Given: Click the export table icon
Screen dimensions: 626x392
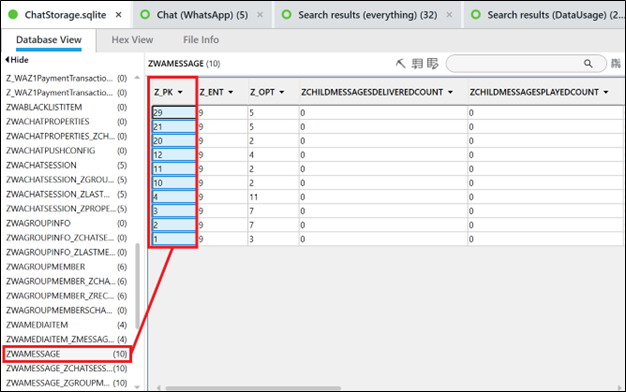Looking at the screenshot, I should tap(417, 63).
